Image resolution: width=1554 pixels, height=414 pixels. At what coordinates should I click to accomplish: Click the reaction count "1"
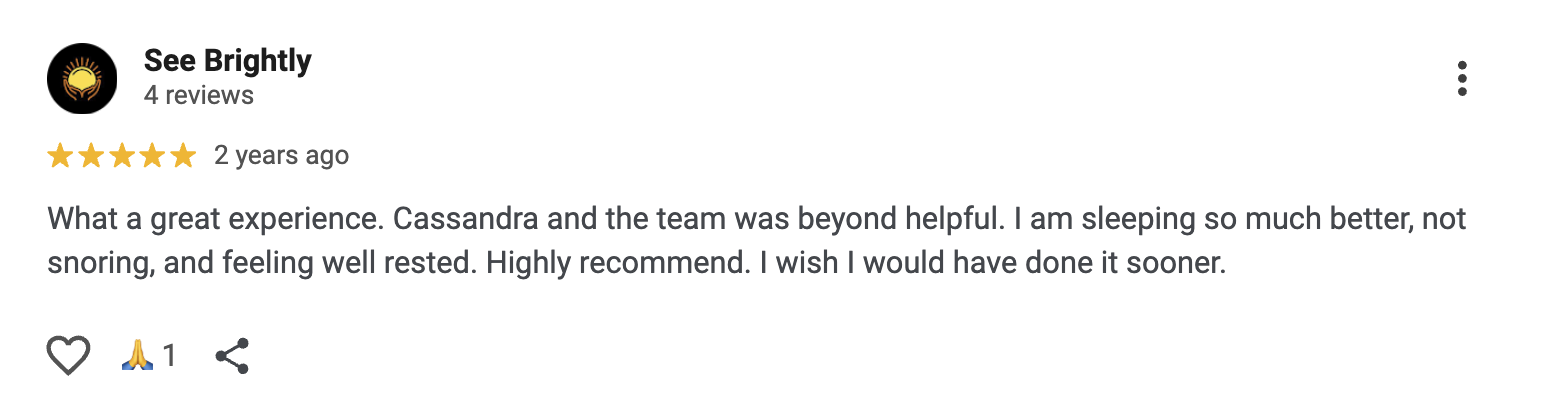[169, 355]
